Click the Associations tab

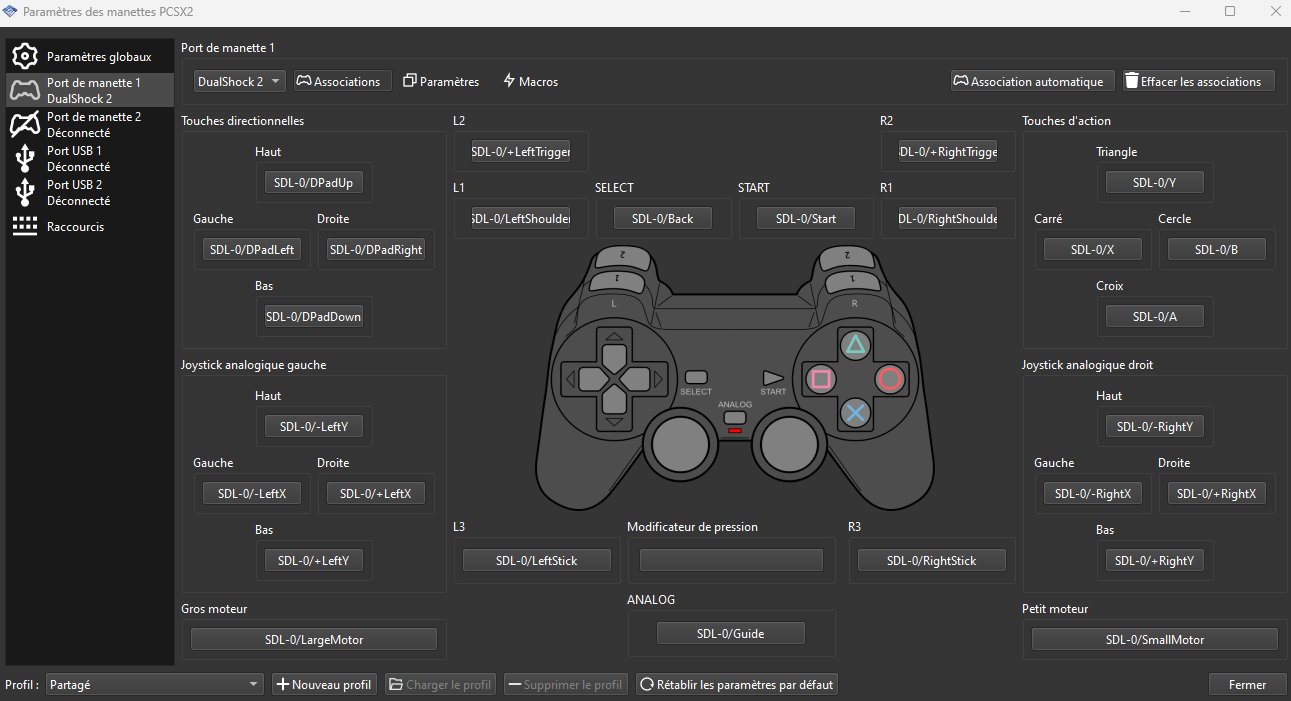pos(339,82)
